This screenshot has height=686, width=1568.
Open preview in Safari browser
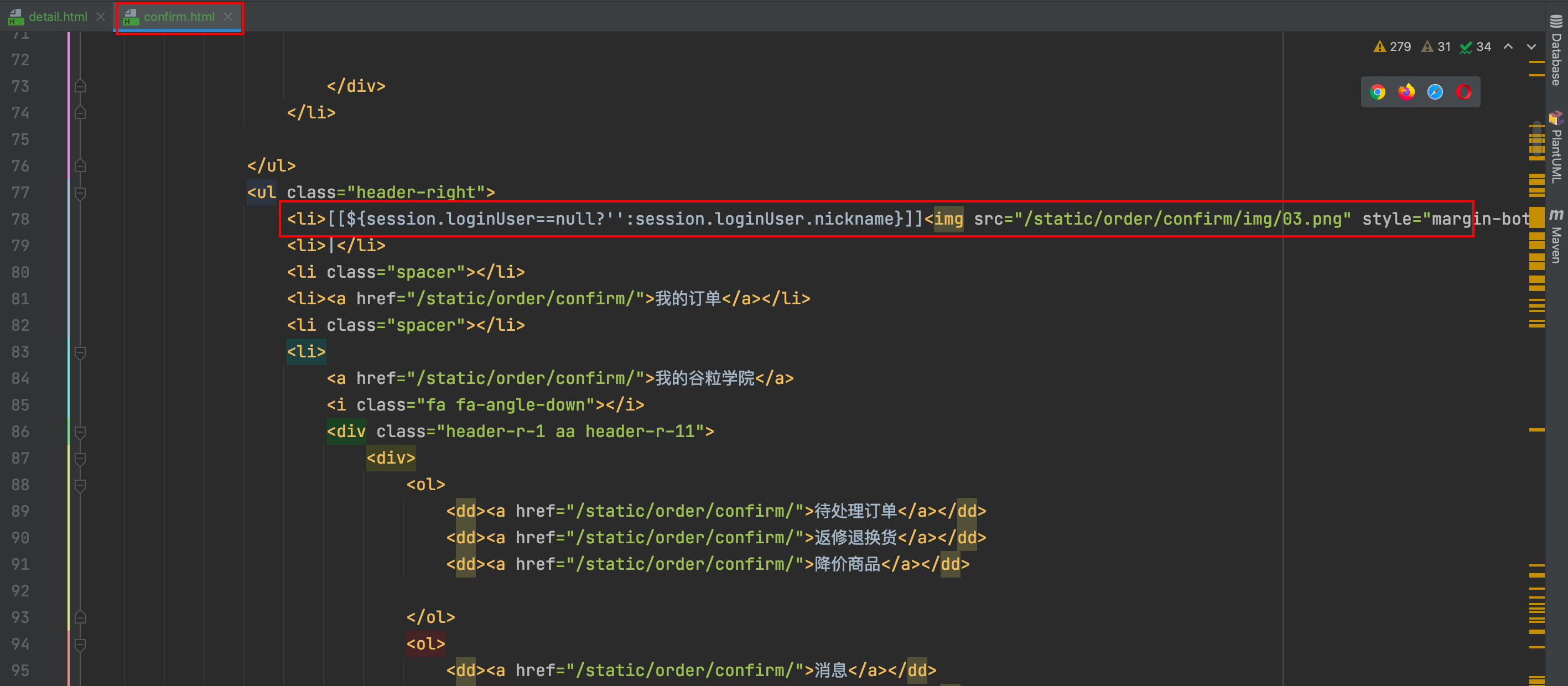[1435, 92]
